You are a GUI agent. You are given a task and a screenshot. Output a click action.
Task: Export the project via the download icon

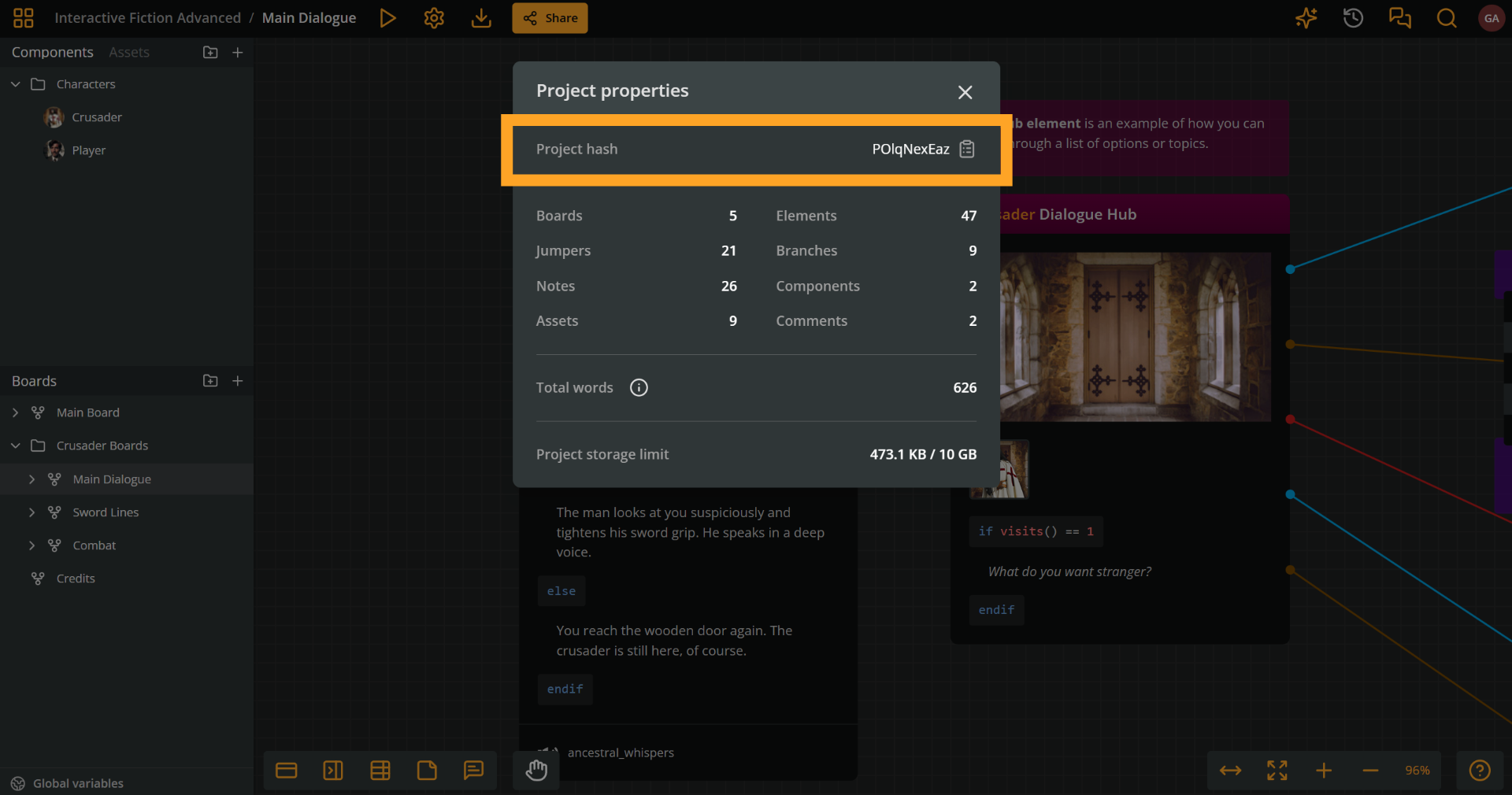click(x=480, y=18)
